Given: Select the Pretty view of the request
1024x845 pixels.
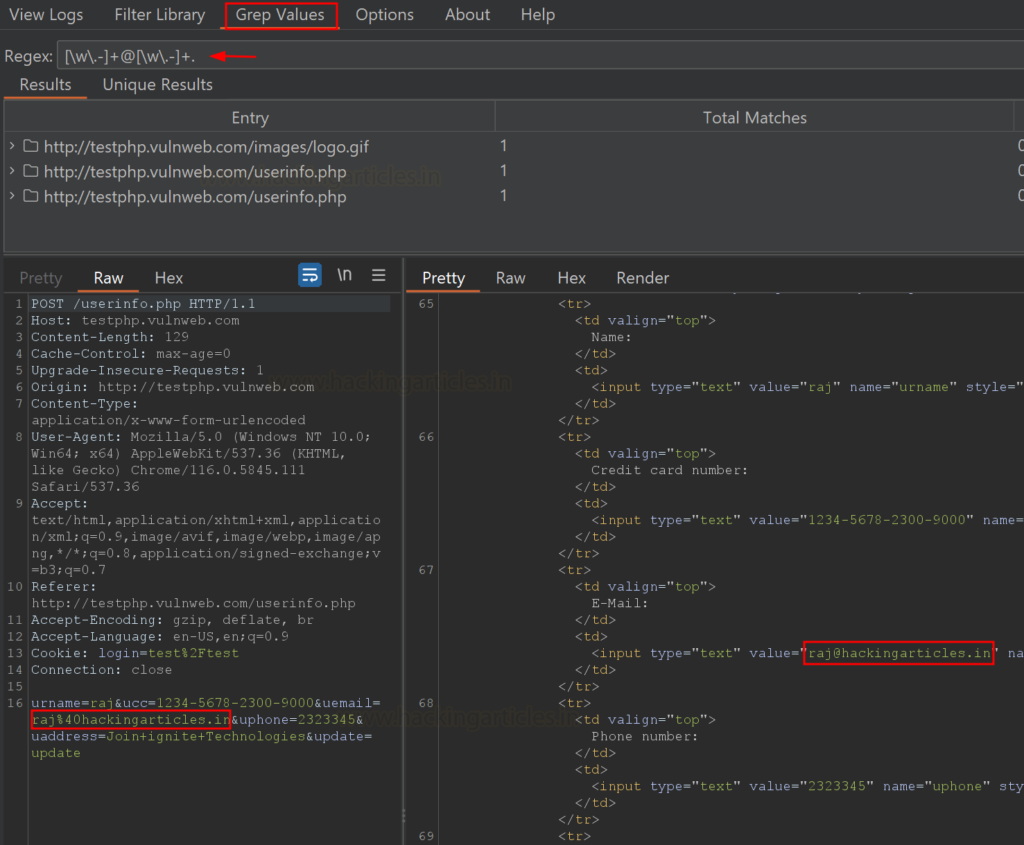Looking at the screenshot, I should 40,277.
